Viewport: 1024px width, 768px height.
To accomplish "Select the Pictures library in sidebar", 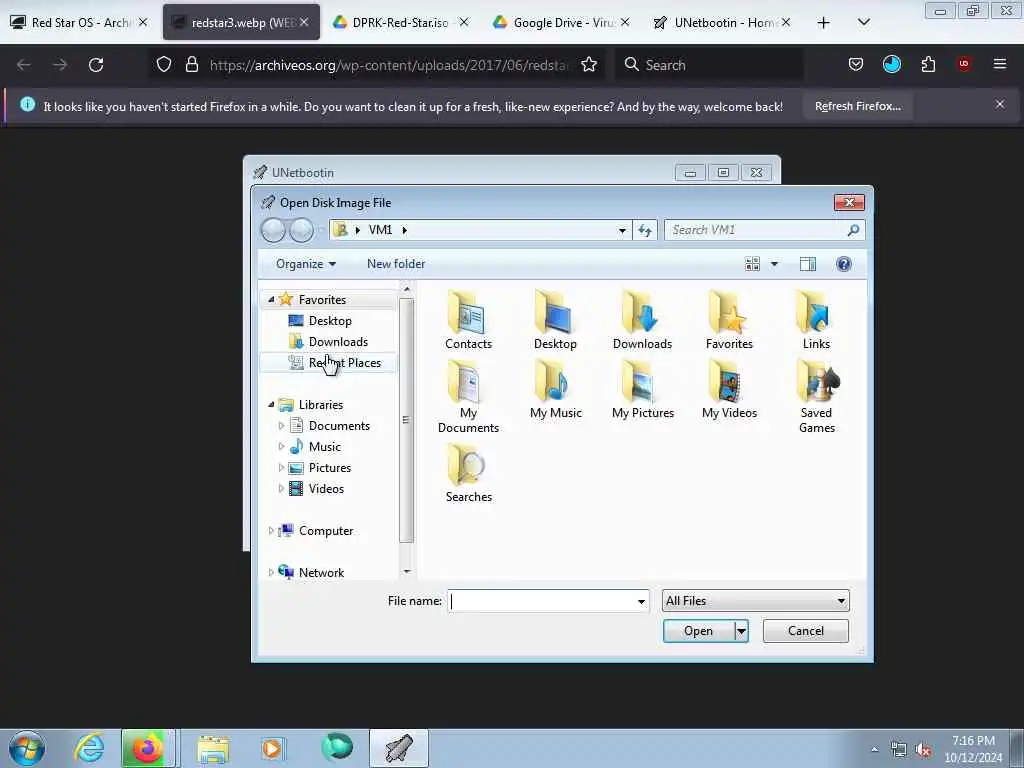I will click(329, 468).
